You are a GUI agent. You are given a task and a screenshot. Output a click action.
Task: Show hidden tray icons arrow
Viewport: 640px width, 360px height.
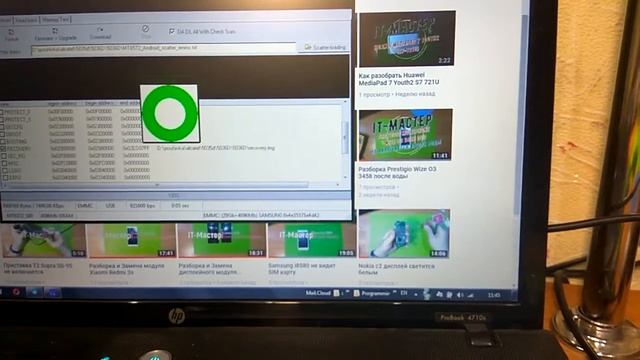(416, 294)
